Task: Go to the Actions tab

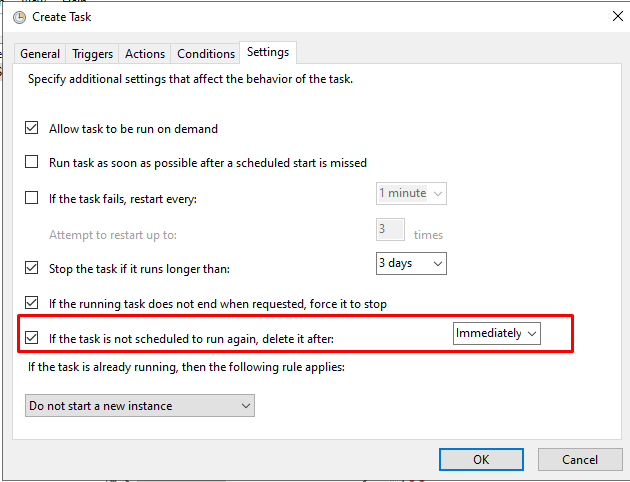Action: tap(145, 54)
